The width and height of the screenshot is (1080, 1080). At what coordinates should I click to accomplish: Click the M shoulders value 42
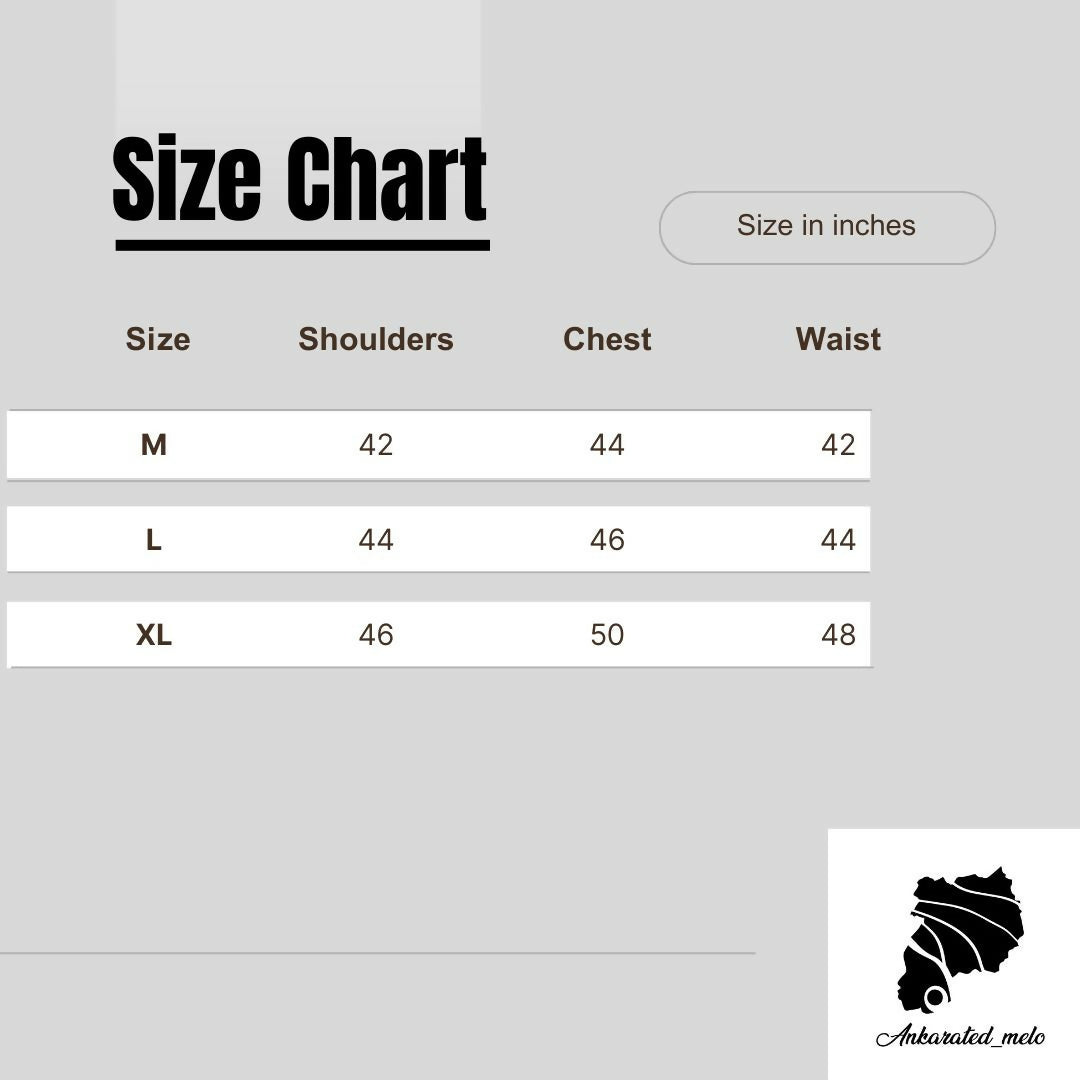[376, 445]
